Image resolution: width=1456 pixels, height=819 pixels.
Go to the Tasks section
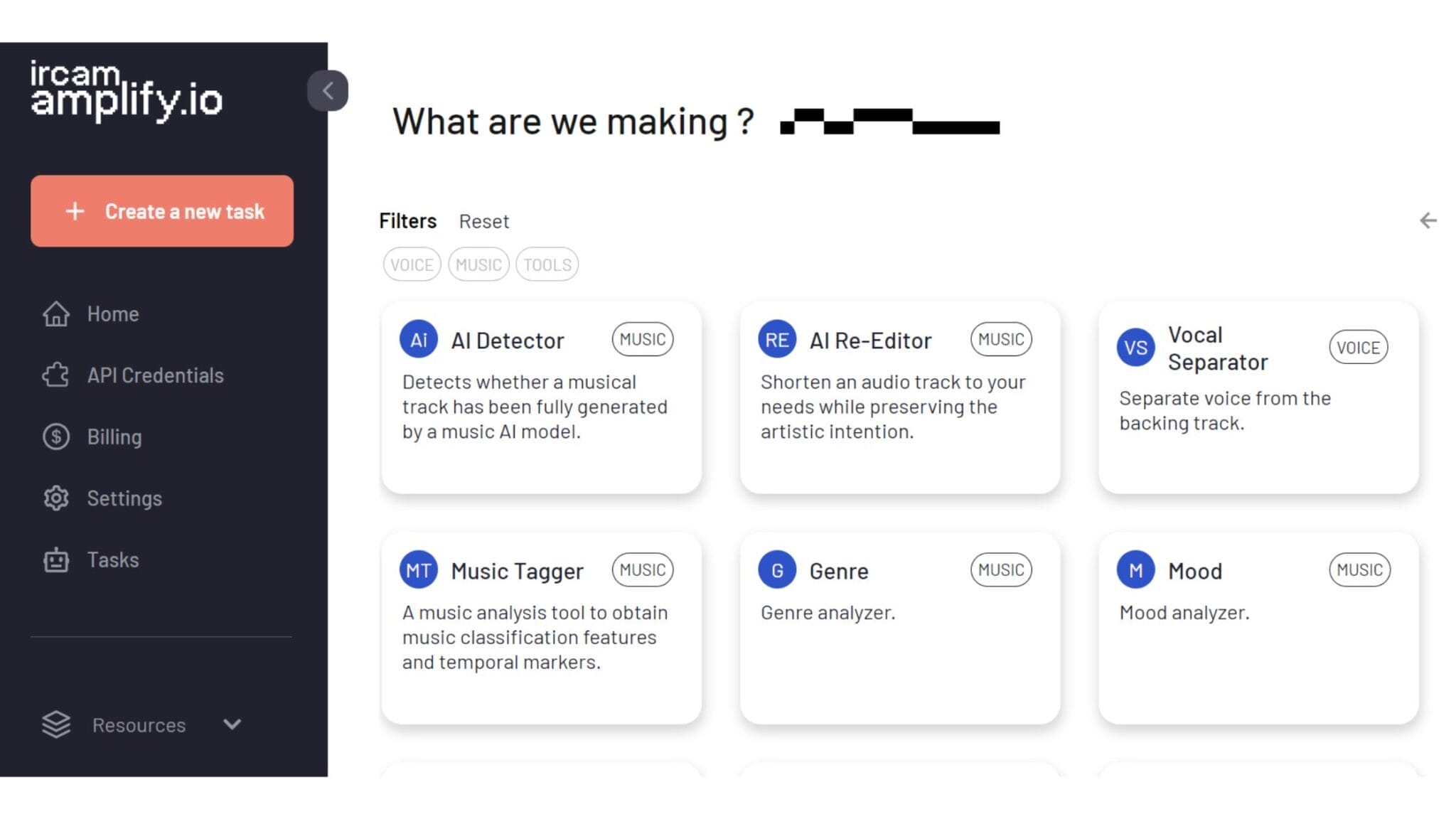point(113,560)
